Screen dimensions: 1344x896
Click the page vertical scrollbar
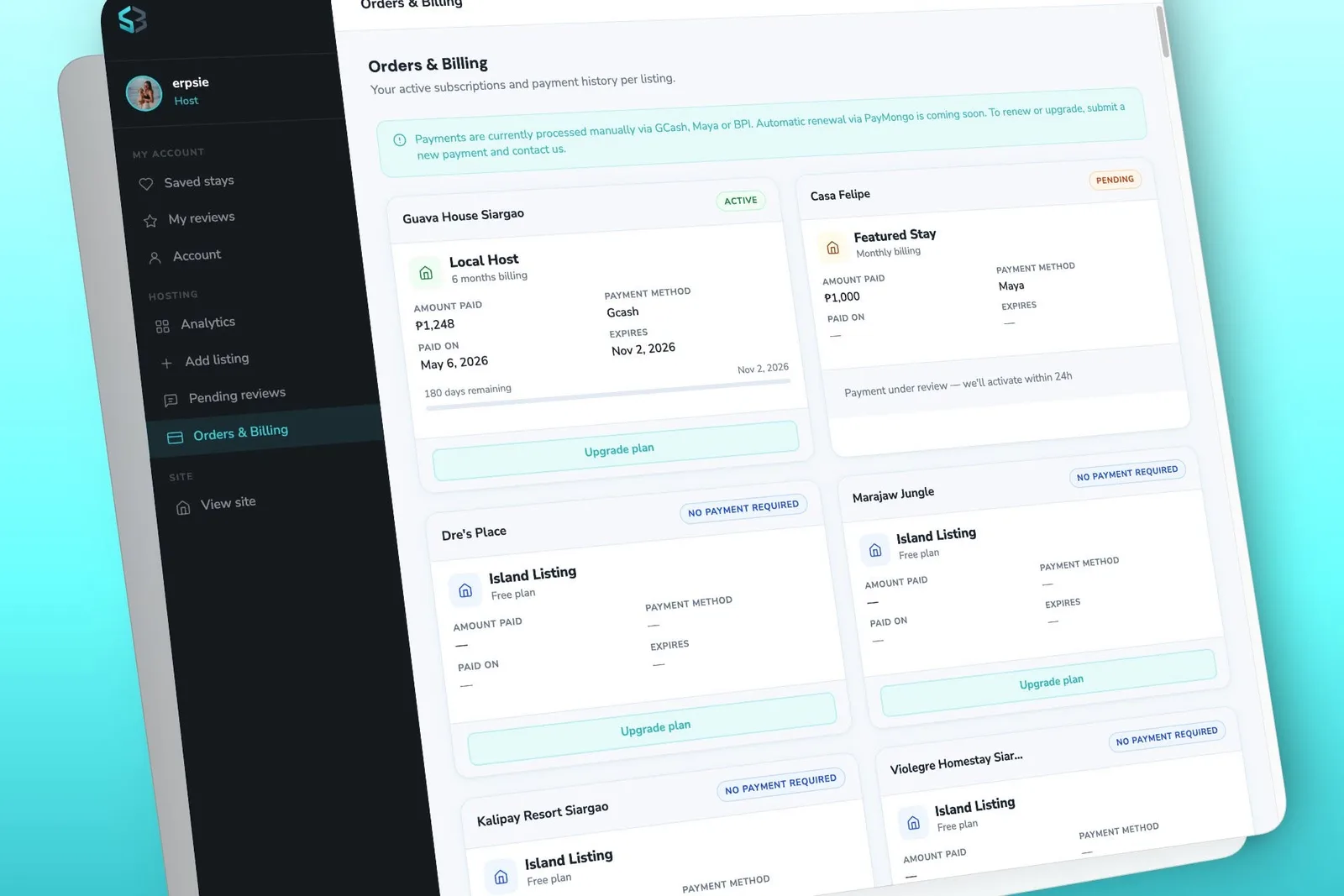[x=1163, y=32]
